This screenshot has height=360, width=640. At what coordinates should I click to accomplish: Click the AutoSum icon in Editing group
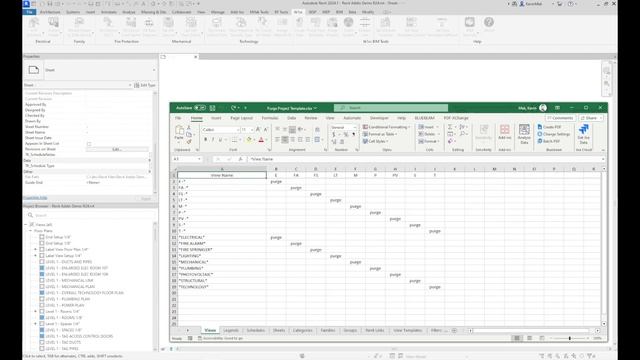[450, 127]
